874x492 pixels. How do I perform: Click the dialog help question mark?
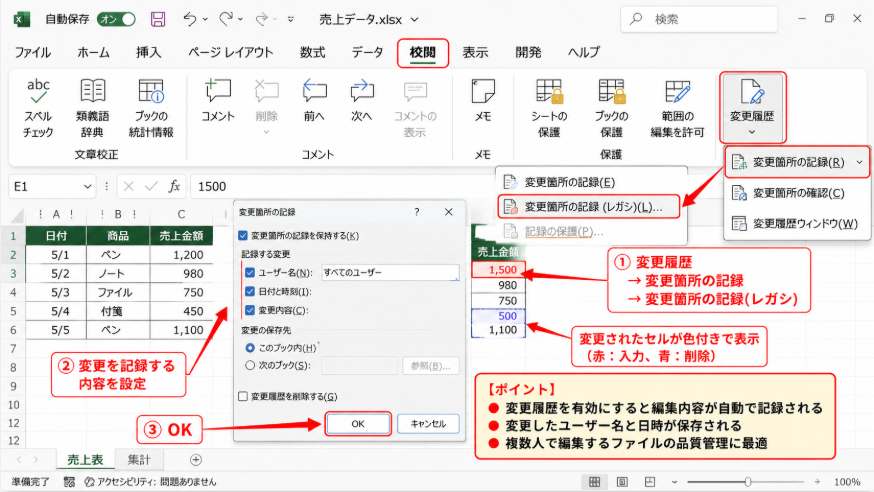pos(417,212)
